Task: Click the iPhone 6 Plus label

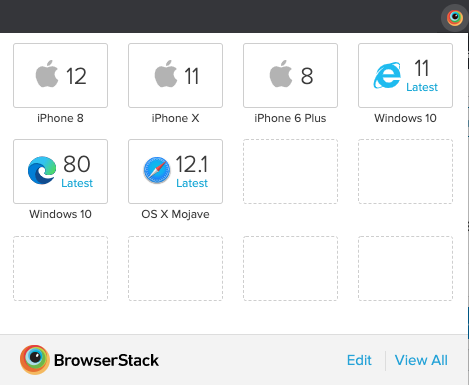Action: pyautogui.click(x=290, y=118)
